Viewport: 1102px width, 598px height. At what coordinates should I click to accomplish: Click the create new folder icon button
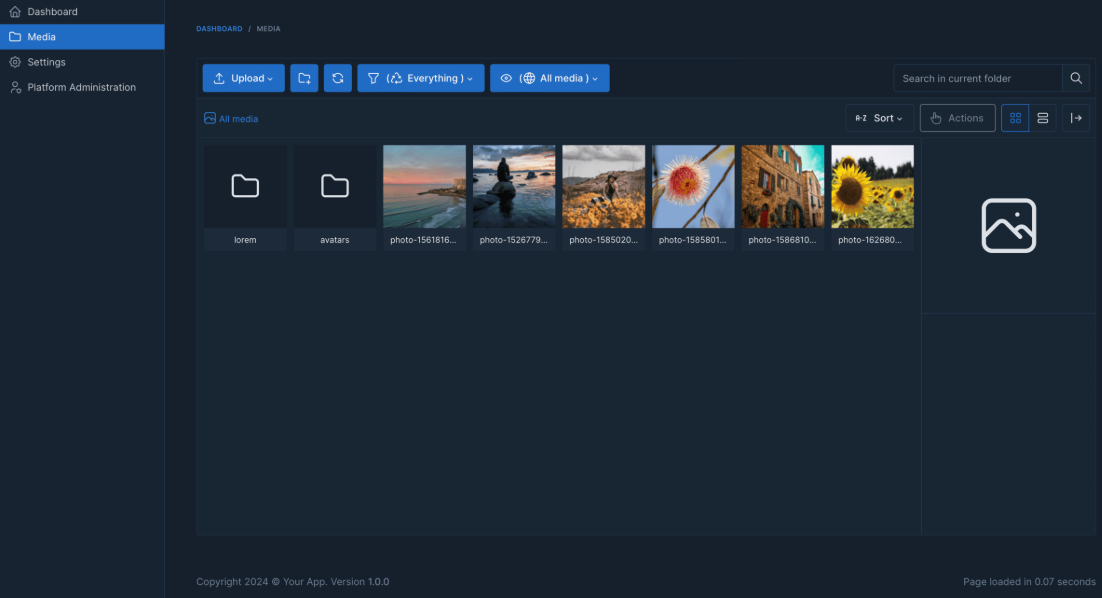[304, 78]
